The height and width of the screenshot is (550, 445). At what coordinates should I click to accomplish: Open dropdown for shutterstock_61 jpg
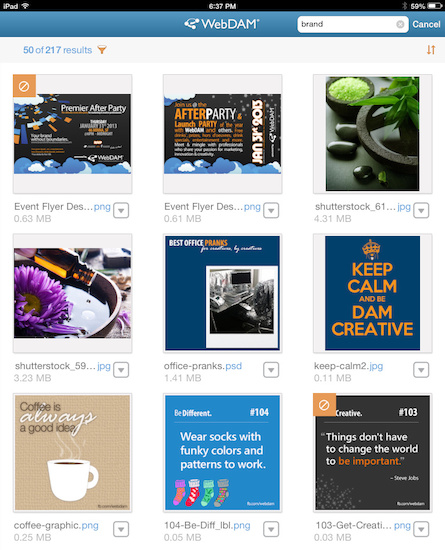click(421, 210)
